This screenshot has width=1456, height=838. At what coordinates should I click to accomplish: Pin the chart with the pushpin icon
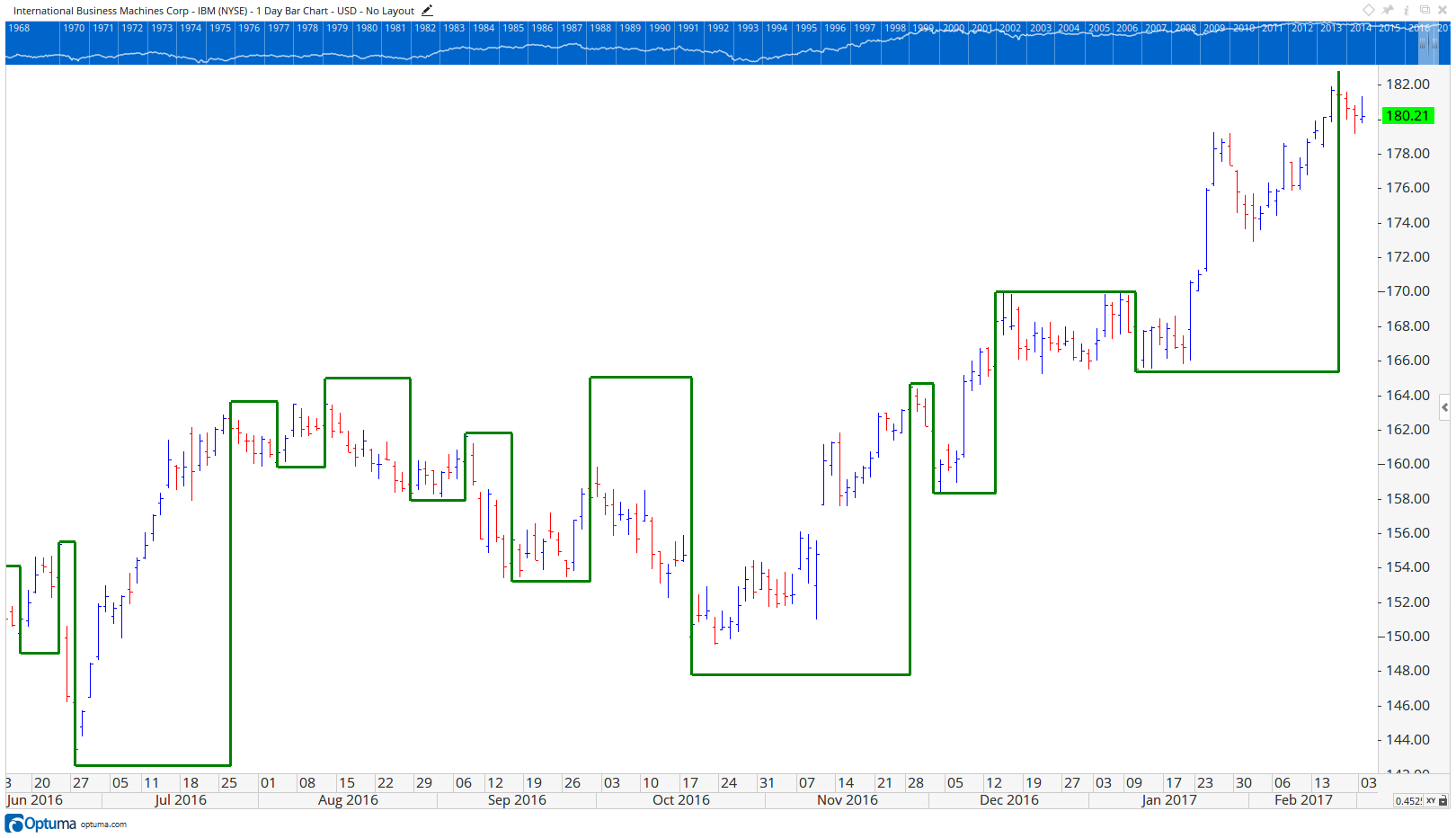[1387, 10]
